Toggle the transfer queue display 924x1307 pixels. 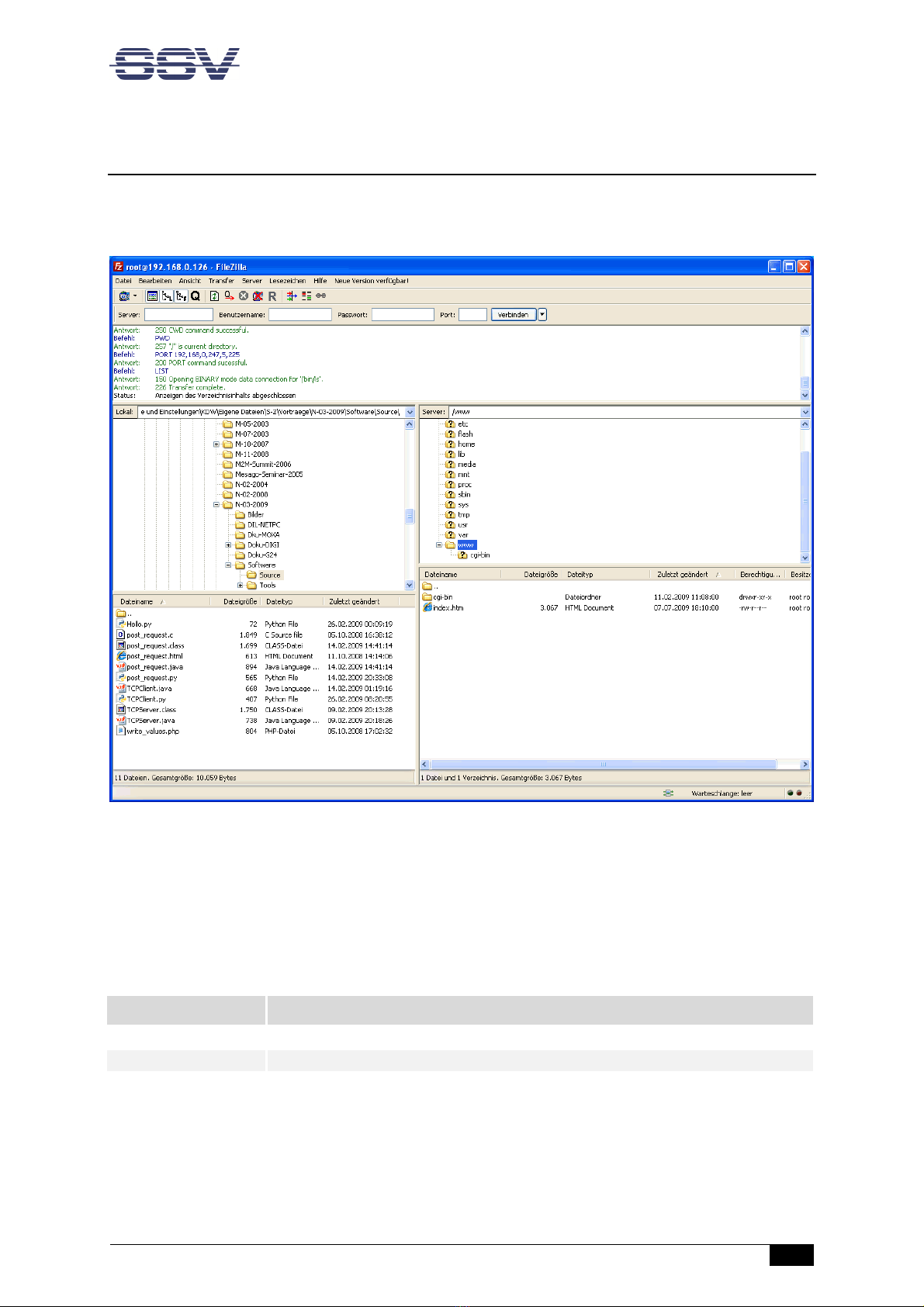pos(196,296)
